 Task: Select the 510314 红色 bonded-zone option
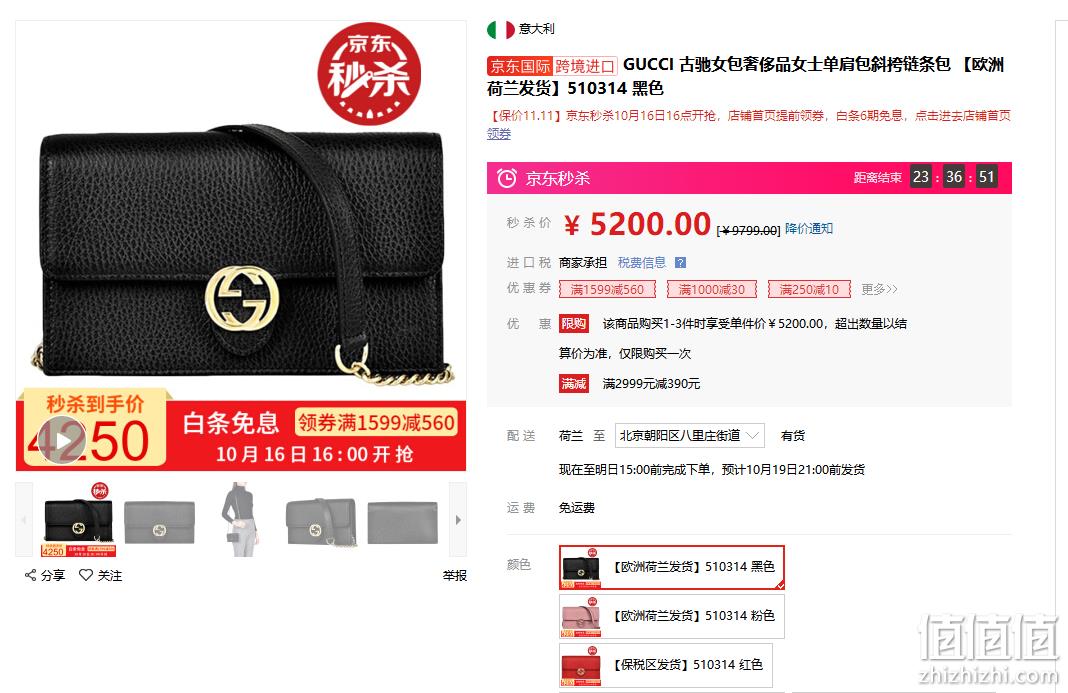click(x=666, y=665)
